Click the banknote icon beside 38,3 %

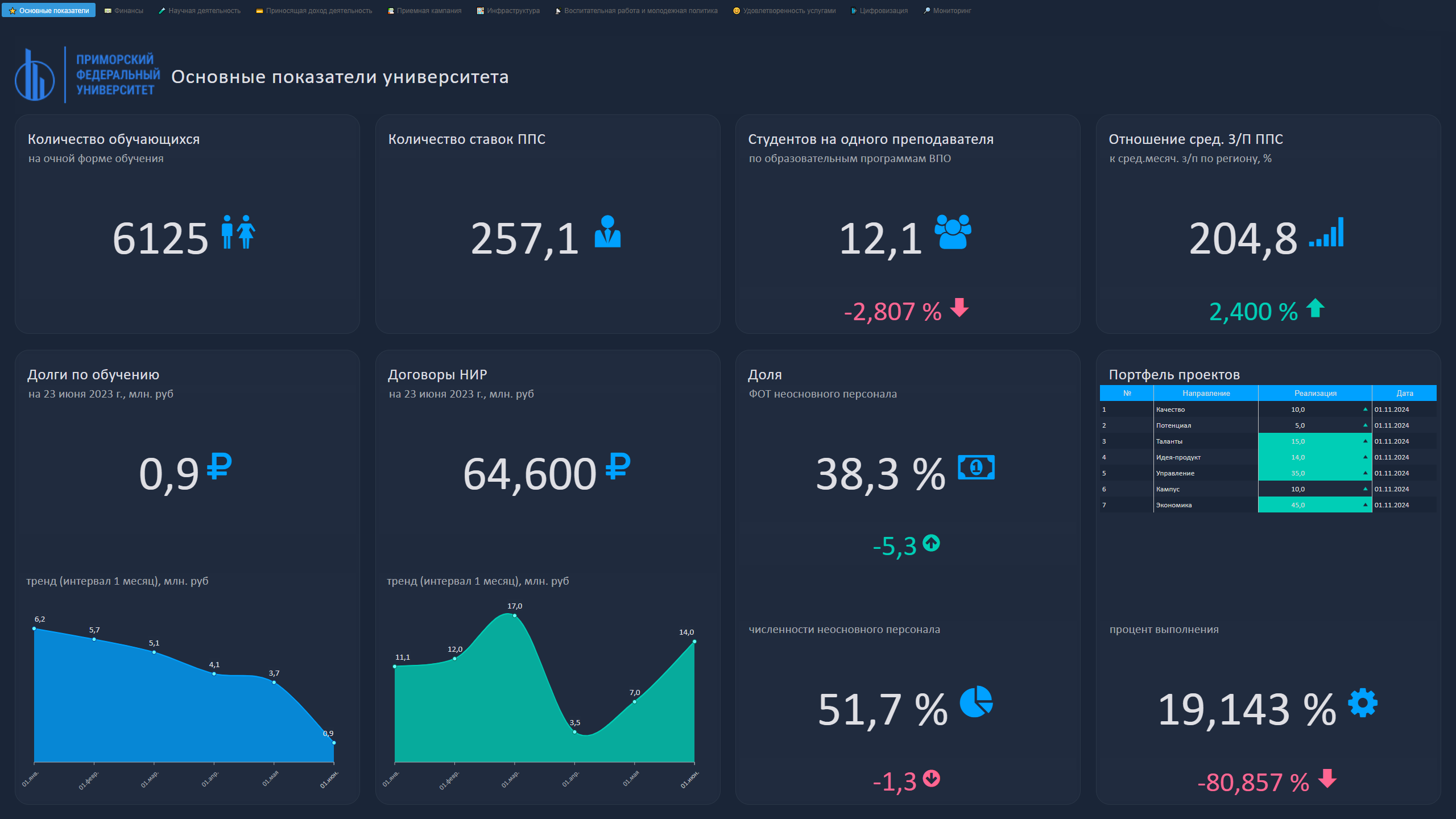pyautogui.click(x=976, y=468)
